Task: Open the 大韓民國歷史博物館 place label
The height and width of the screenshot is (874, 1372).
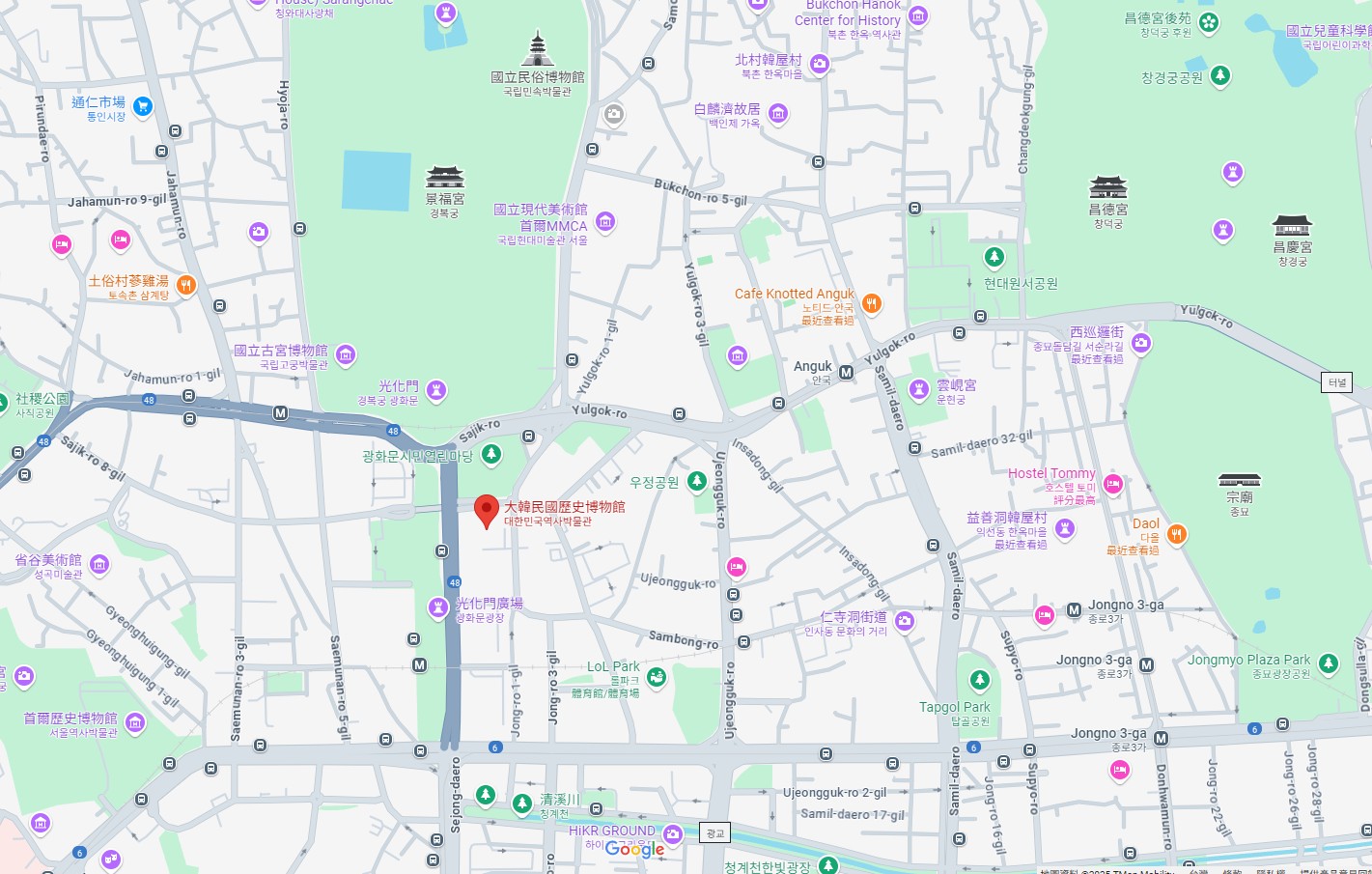Action: click(564, 507)
